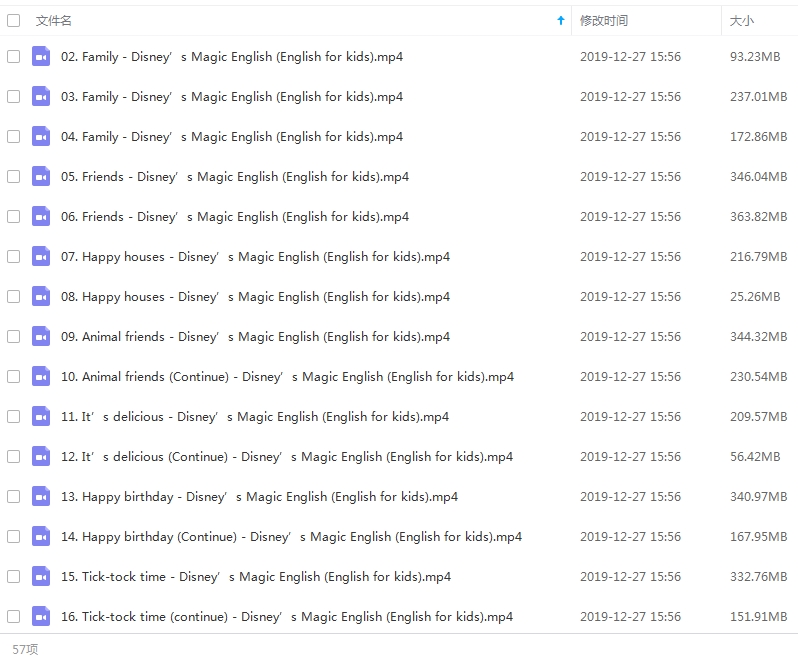Open file 10. Animal friends (Continue) mp4
This screenshot has height=660, width=798.
pyautogui.click(x=288, y=377)
